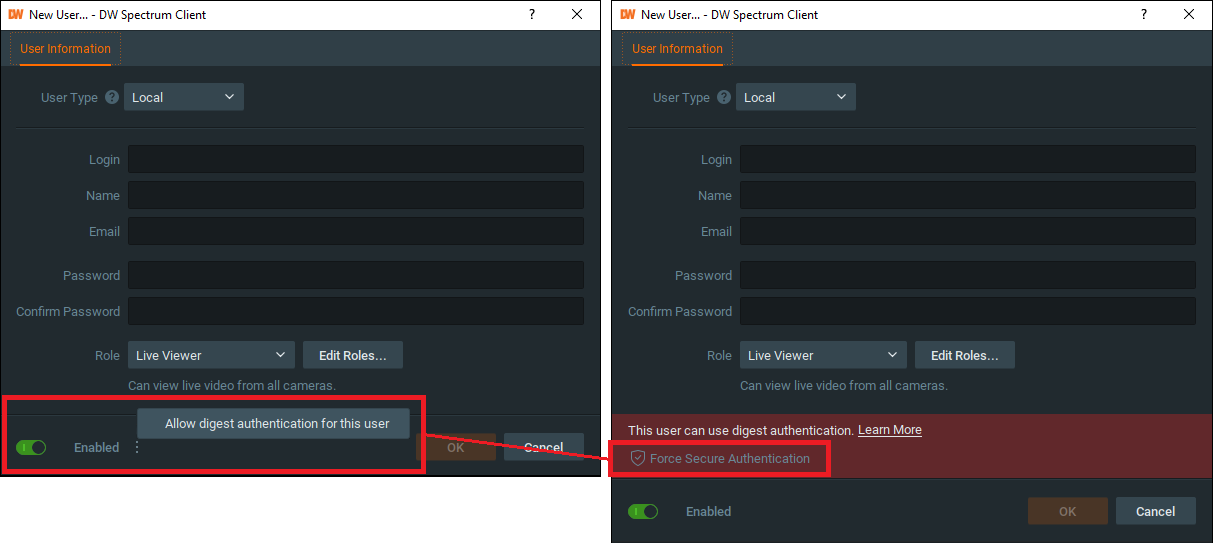This screenshot has height=543, width=1213.
Task: Click the User Type help icon in left dialog
Action: click(111, 97)
